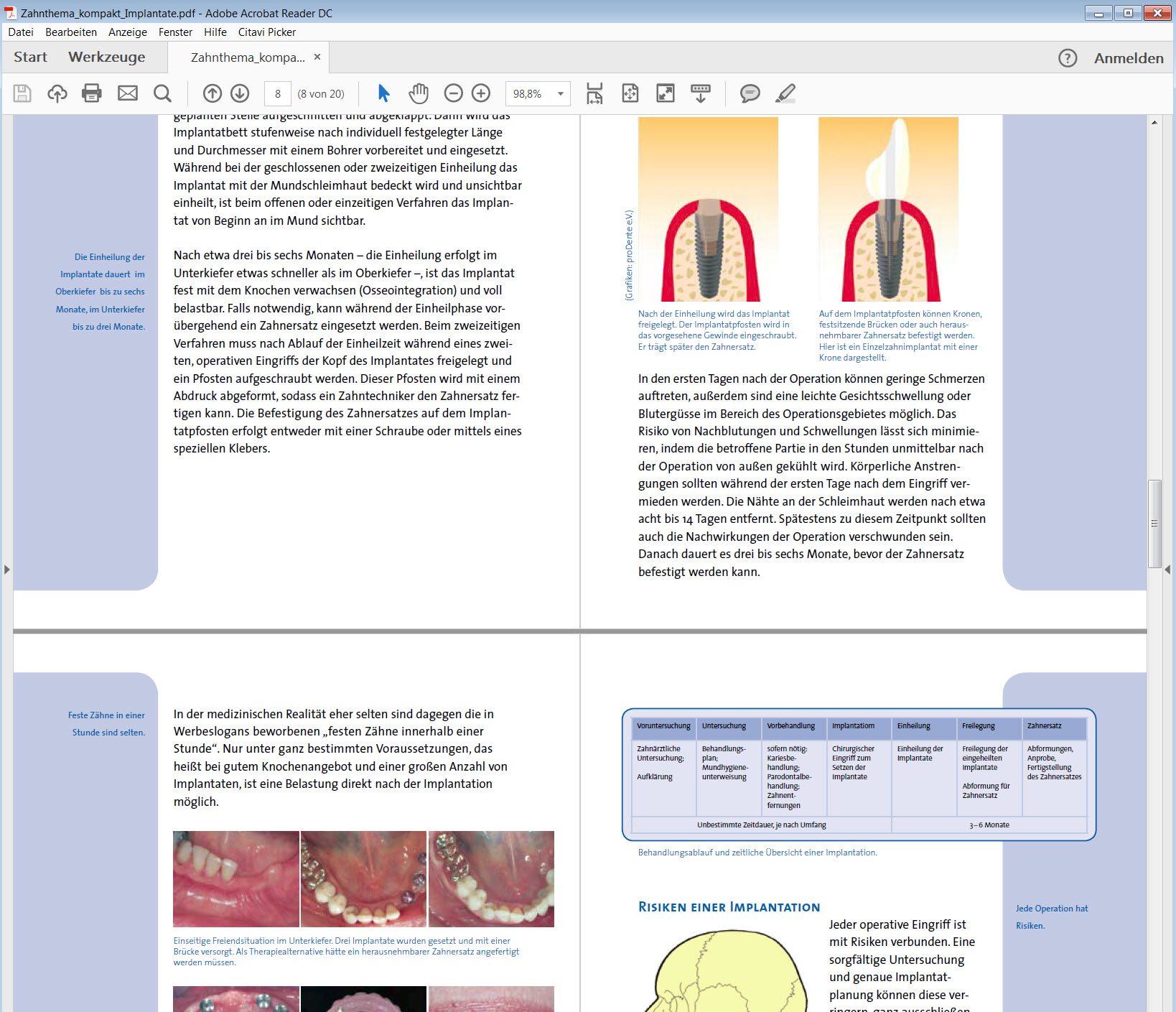Screen dimensions: 1176x1012
Task: Switch to full screen mode icon
Action: pos(666,93)
